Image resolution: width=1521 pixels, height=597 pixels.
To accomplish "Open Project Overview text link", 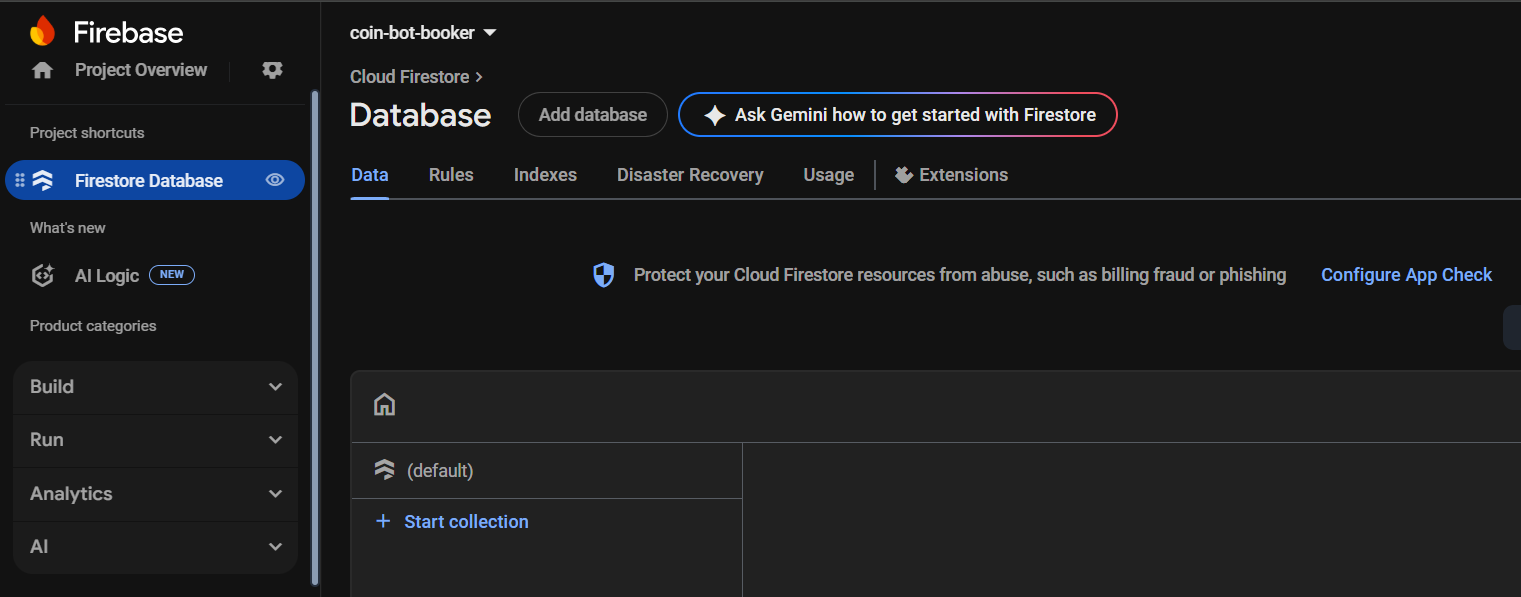I will (x=141, y=70).
